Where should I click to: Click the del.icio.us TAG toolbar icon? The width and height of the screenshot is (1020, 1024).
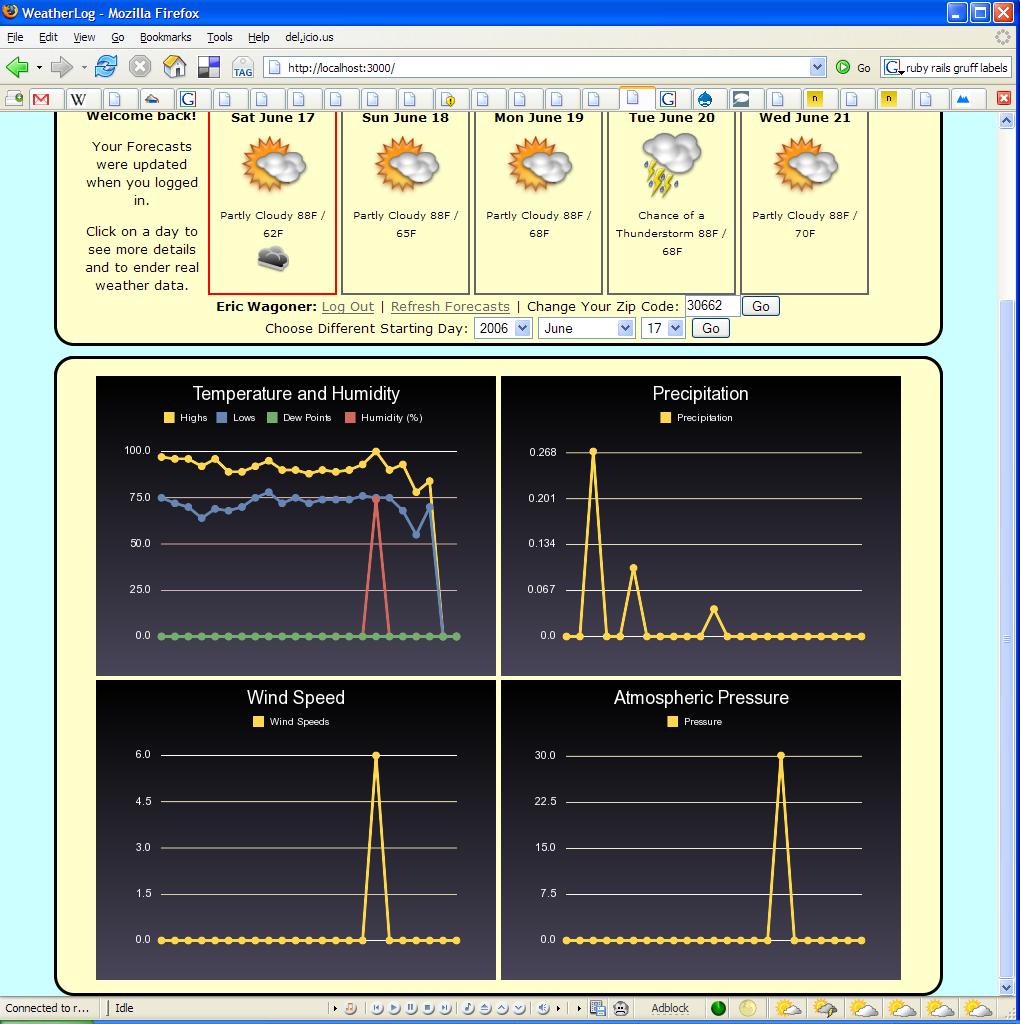point(242,67)
